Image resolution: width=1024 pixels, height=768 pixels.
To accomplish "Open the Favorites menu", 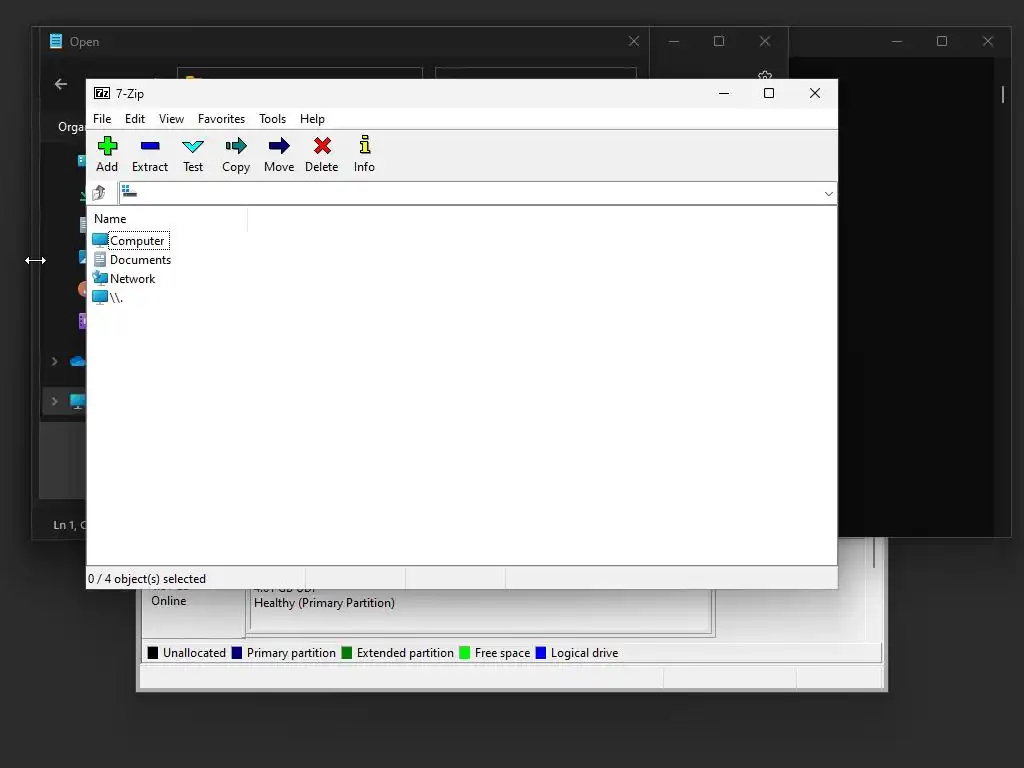I will click(221, 119).
